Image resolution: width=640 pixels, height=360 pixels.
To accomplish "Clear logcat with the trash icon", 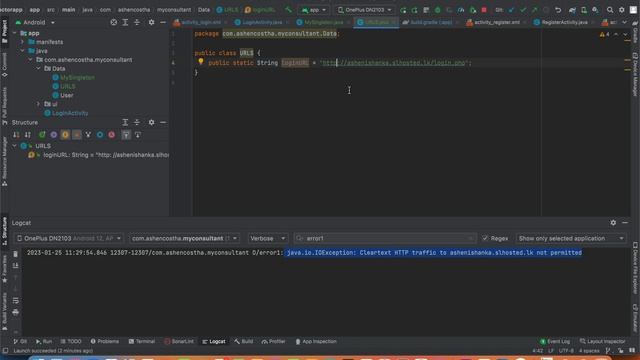I will [16, 254].
